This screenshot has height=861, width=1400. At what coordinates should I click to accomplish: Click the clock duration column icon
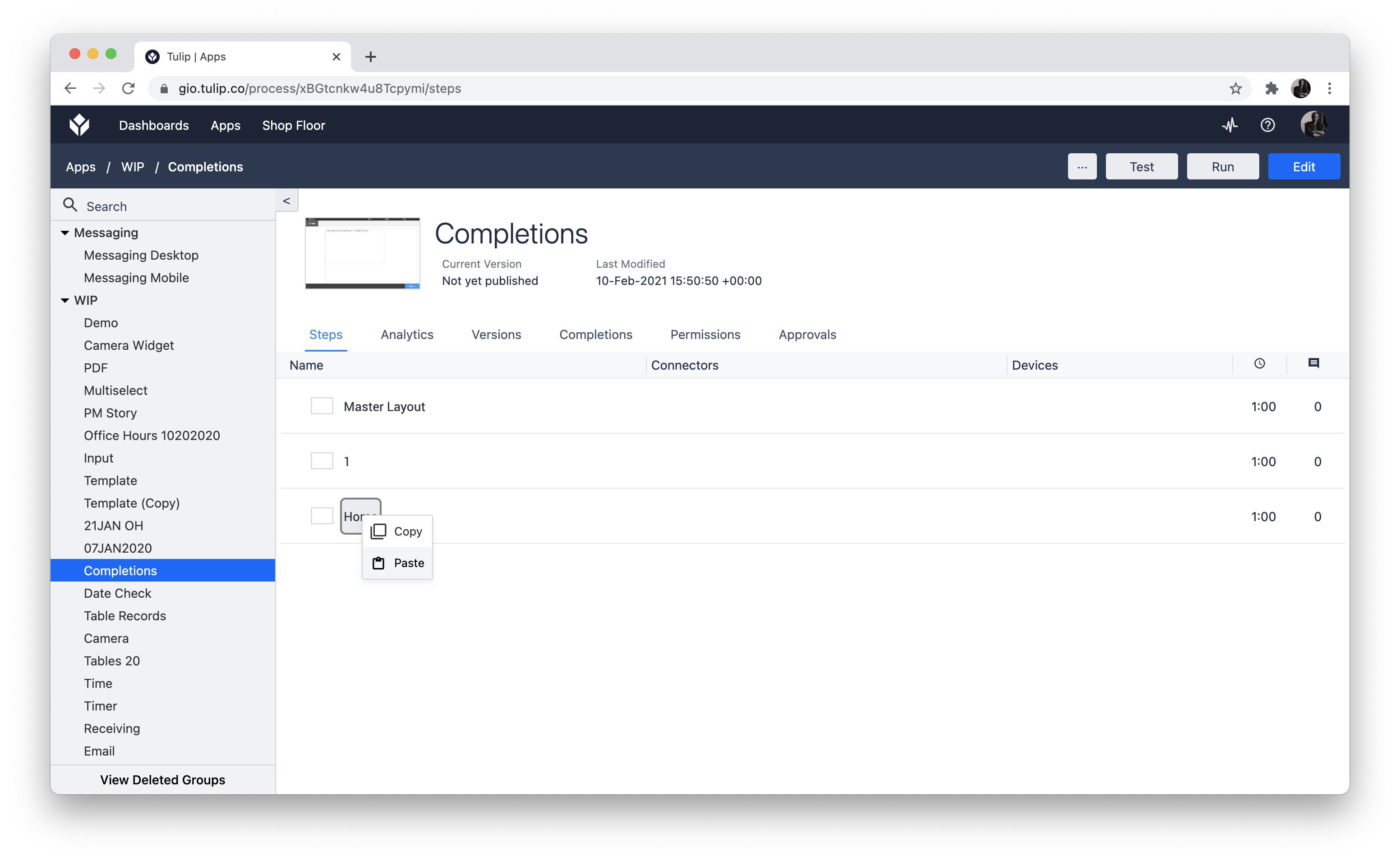(1259, 364)
